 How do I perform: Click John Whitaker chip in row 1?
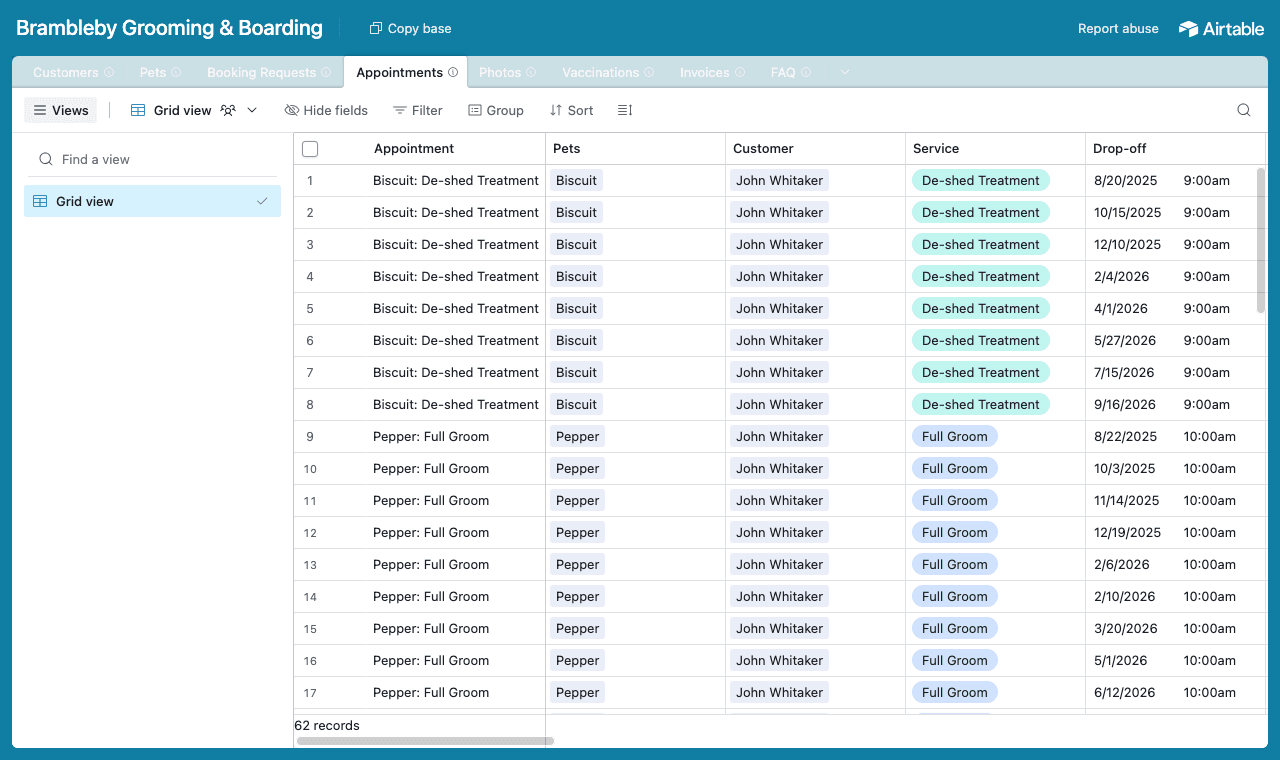click(x=779, y=181)
